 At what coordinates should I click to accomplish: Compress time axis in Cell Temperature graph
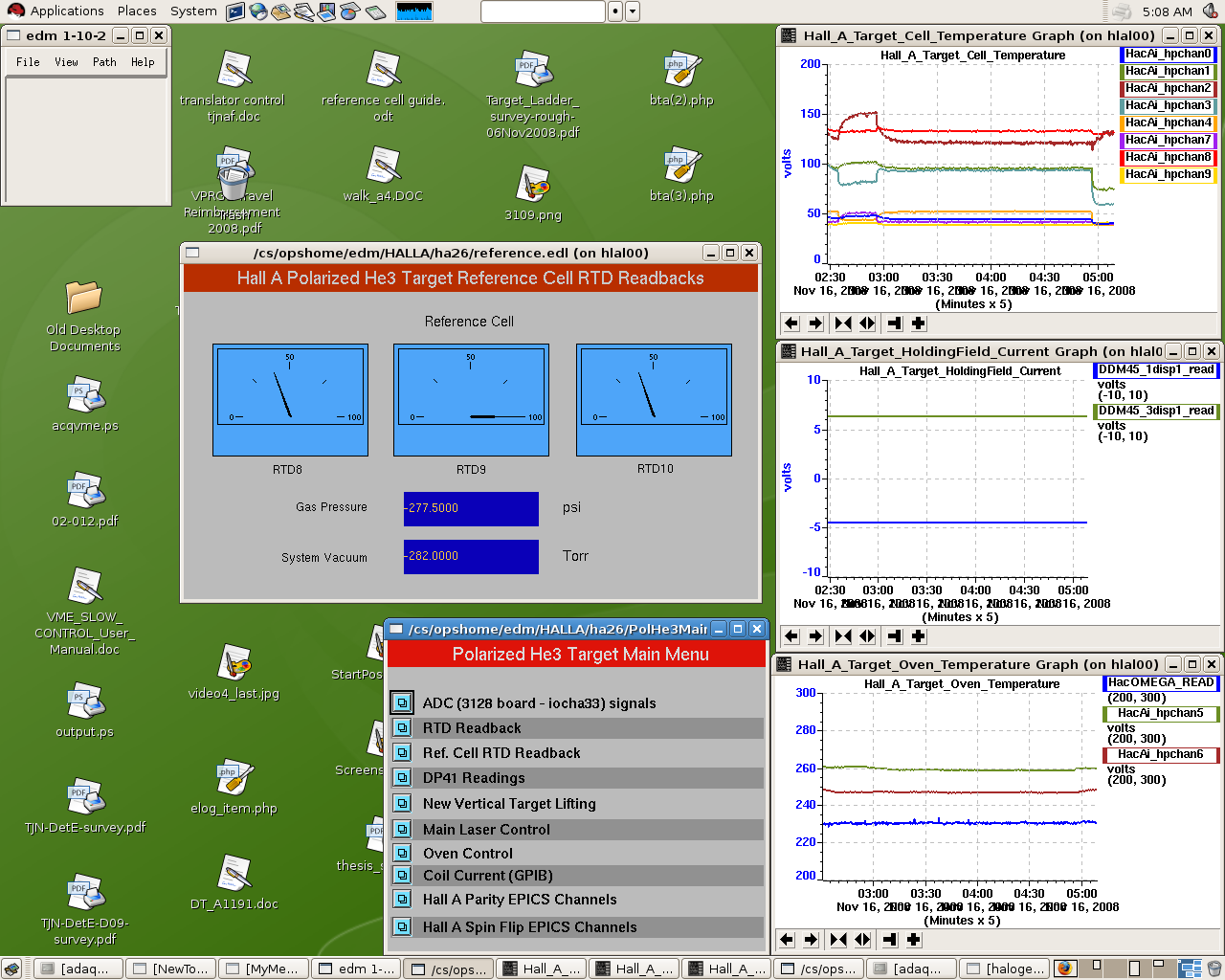coord(843,323)
